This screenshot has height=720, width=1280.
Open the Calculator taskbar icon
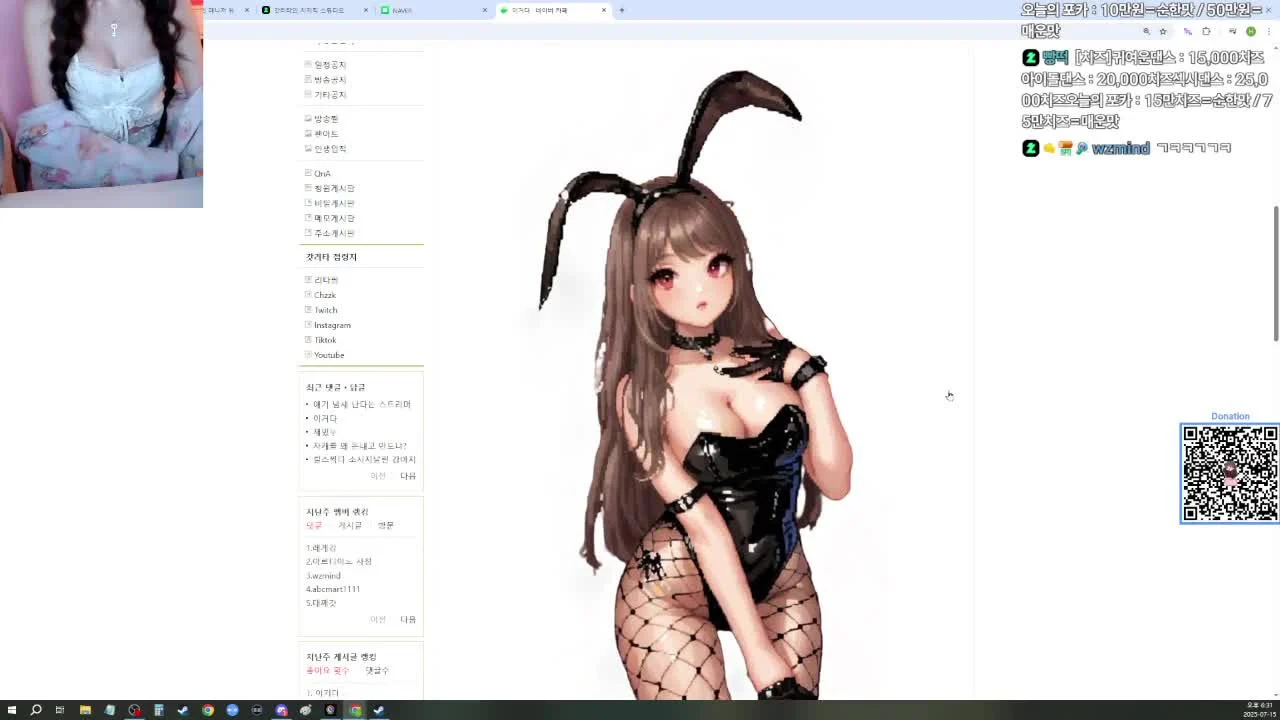tap(158, 710)
